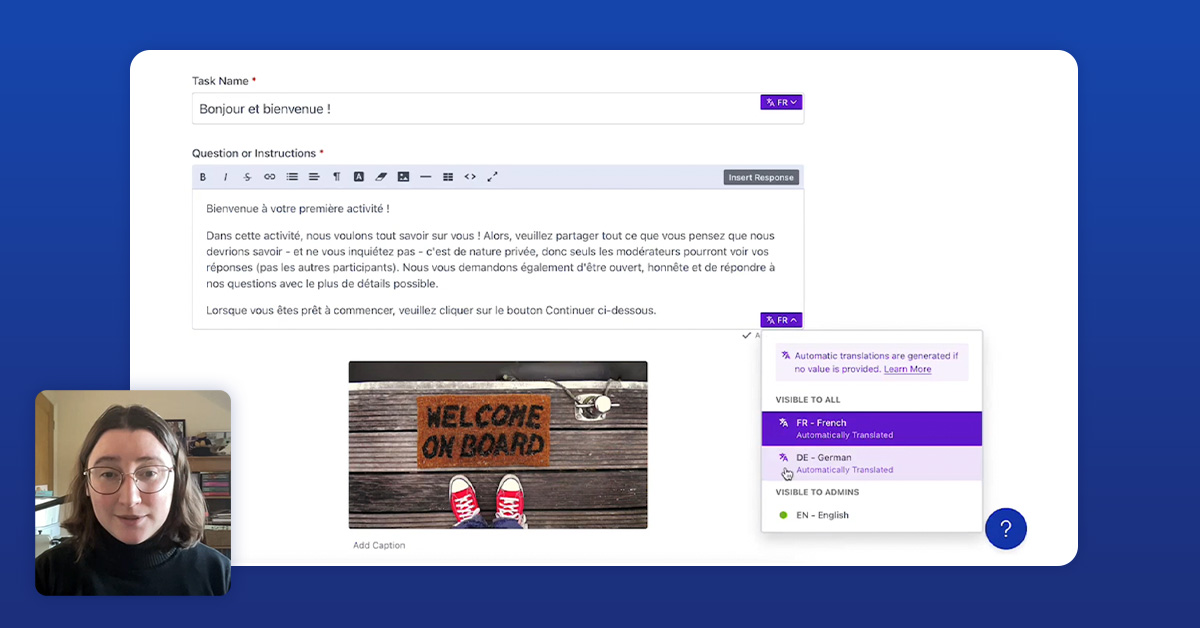The width and height of the screenshot is (1200, 628).
Task: Click the Insert Response button
Action: point(761,176)
